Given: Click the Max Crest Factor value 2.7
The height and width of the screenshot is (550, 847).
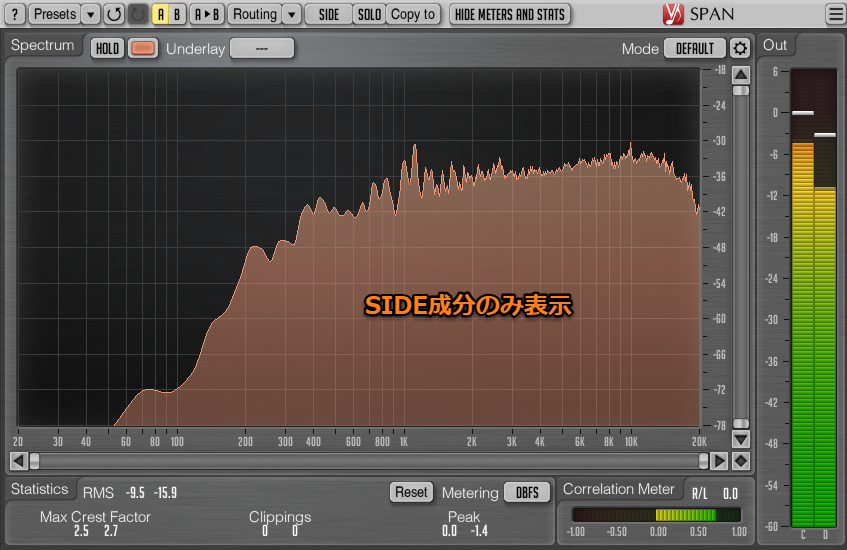Looking at the screenshot, I should coord(111,531).
